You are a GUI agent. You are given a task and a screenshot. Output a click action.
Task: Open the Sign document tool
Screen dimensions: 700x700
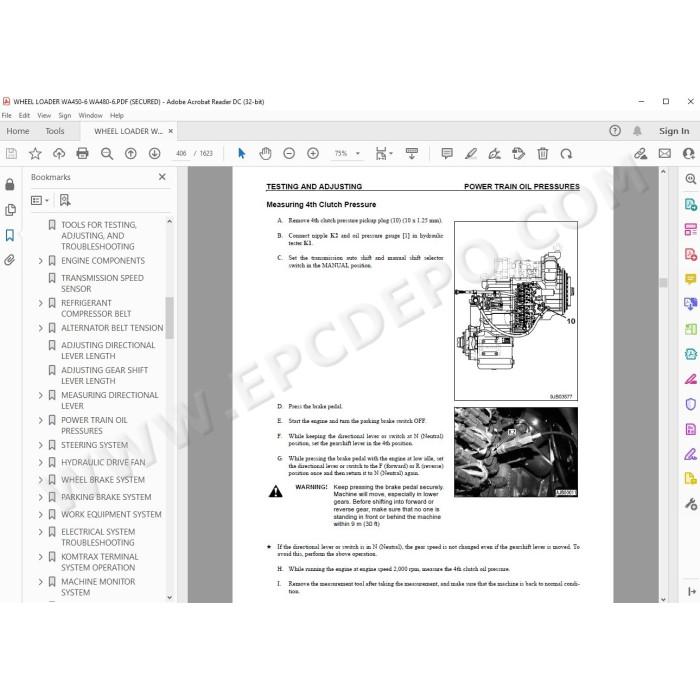coord(495,154)
